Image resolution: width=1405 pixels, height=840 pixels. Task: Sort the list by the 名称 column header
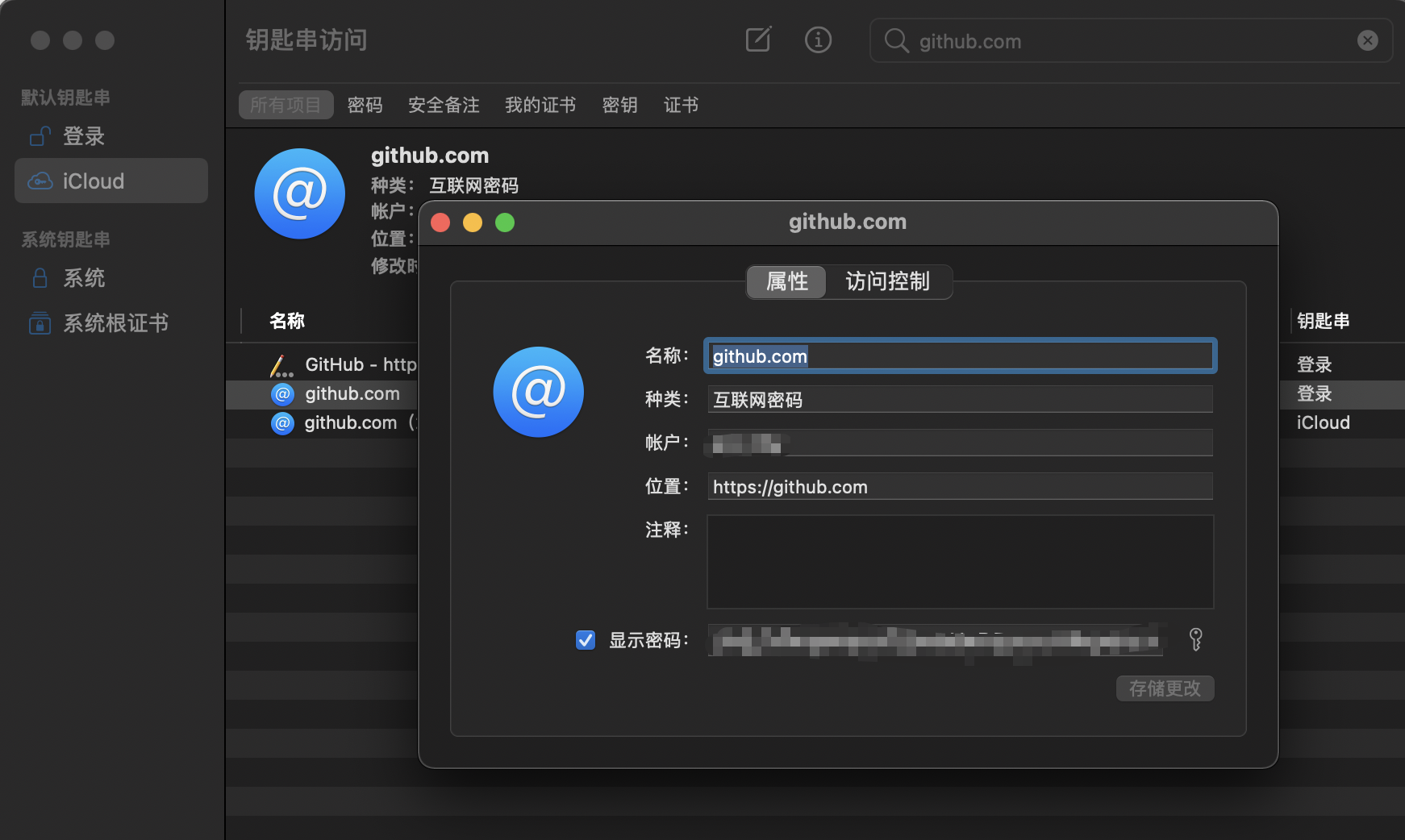tap(287, 321)
